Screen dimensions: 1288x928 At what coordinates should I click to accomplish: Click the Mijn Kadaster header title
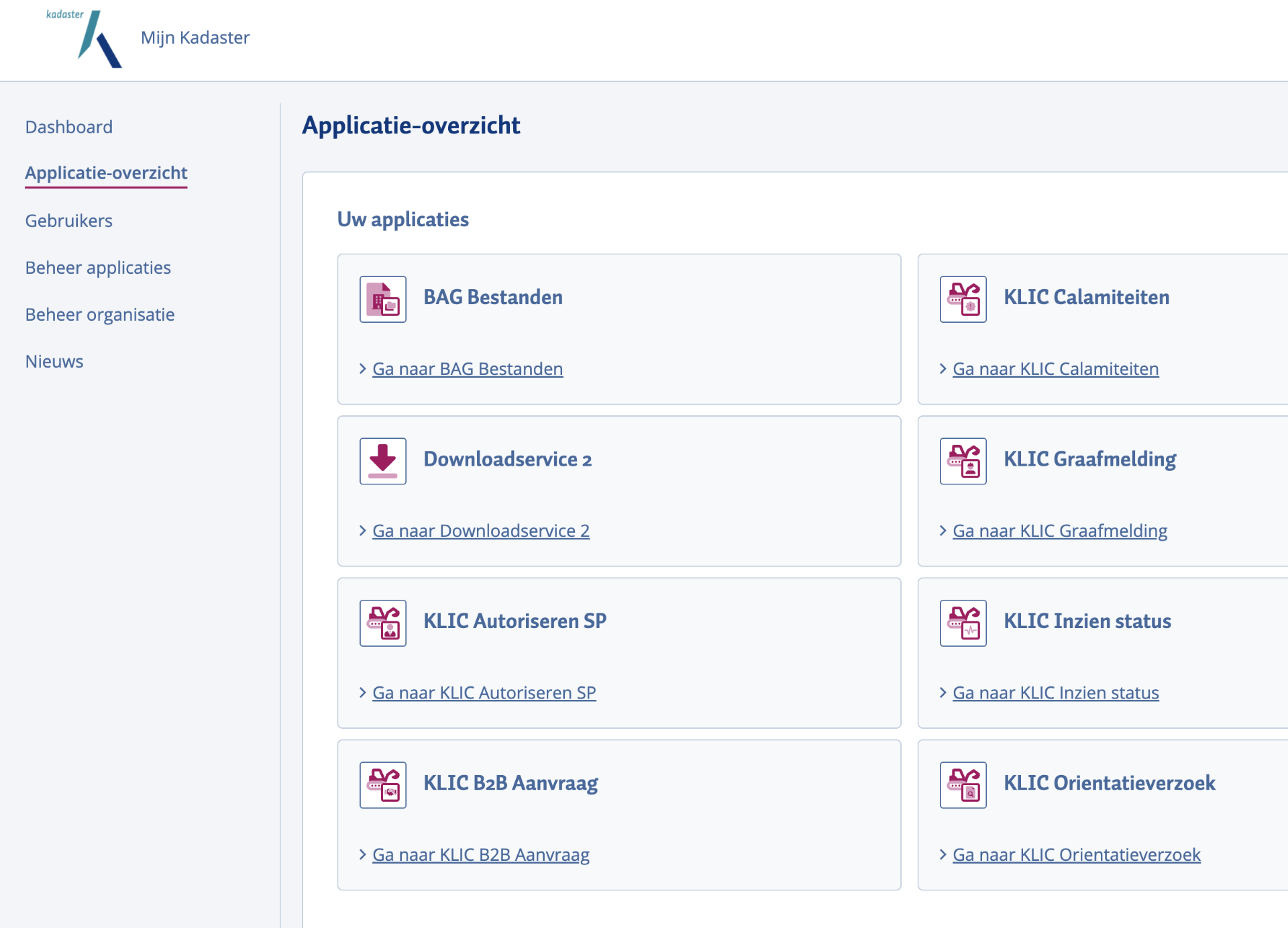[x=195, y=38]
